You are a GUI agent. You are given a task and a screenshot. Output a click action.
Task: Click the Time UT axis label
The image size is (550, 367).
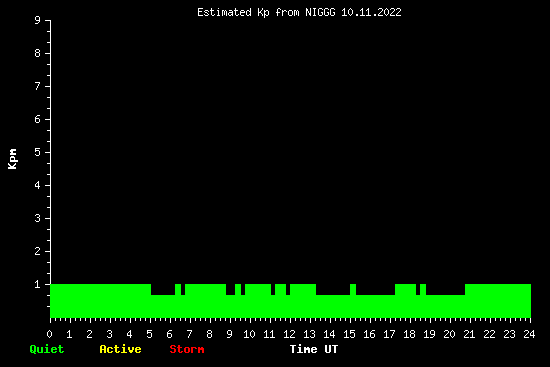click(x=314, y=349)
